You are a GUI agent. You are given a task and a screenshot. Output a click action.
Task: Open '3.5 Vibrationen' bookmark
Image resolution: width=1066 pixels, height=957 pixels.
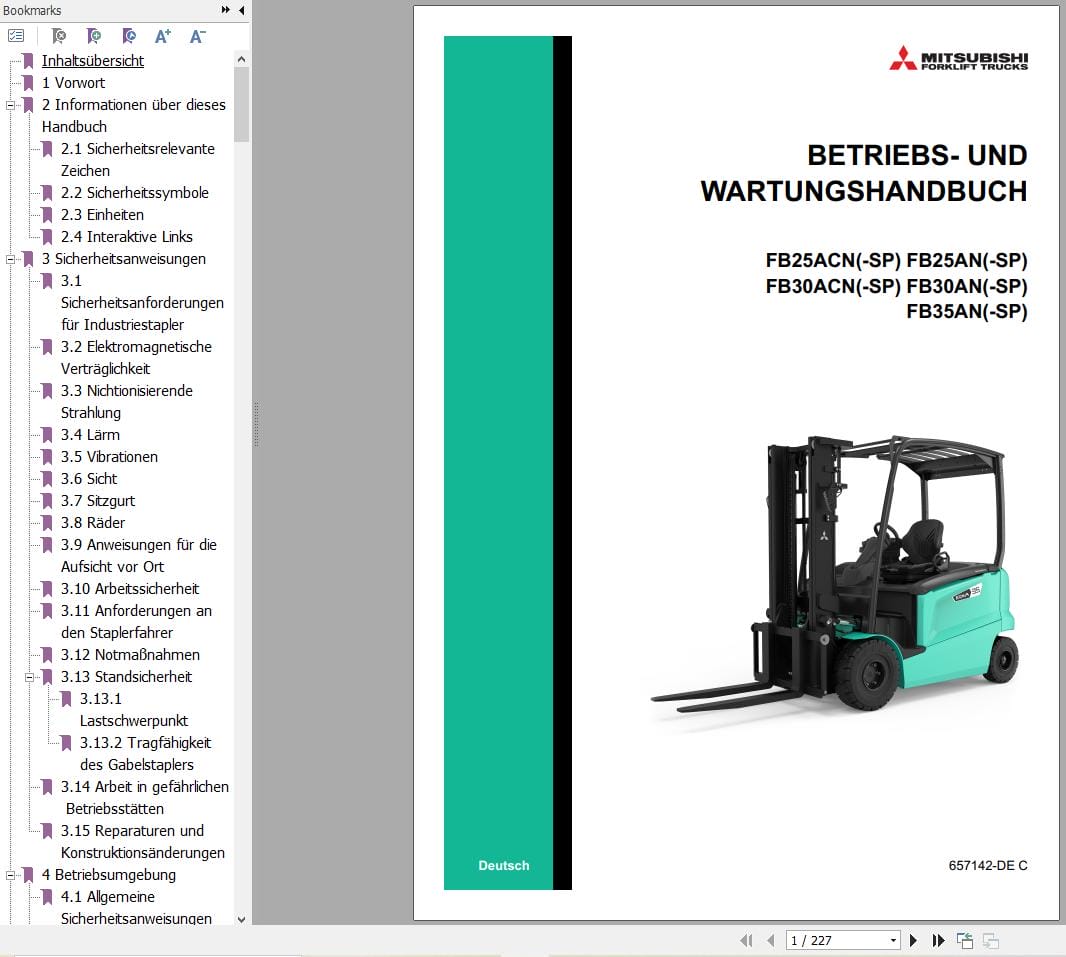(x=109, y=457)
